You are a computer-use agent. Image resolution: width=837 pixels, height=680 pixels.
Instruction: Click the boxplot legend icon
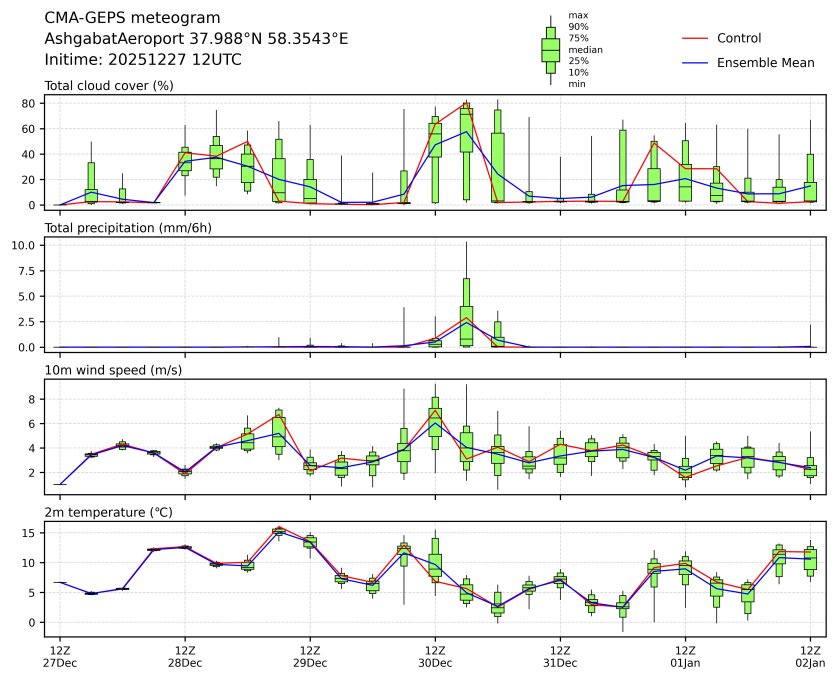click(550, 50)
